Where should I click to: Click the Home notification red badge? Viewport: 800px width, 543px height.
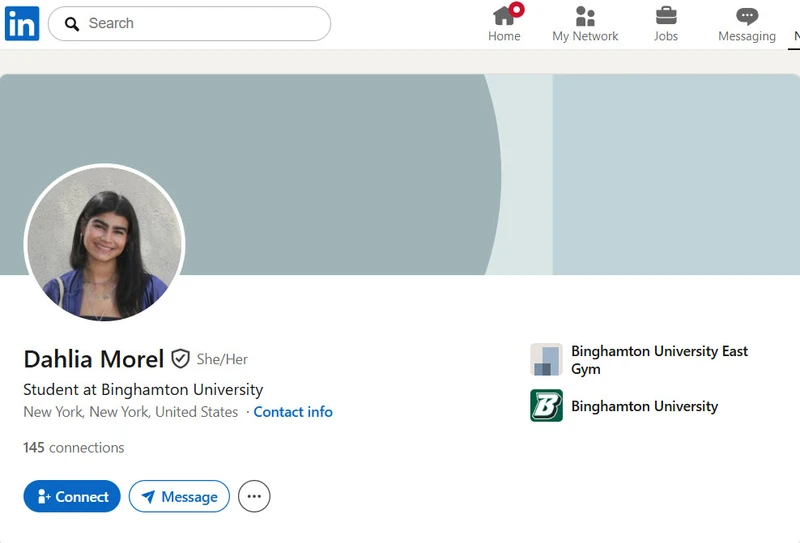pyautogui.click(x=517, y=9)
